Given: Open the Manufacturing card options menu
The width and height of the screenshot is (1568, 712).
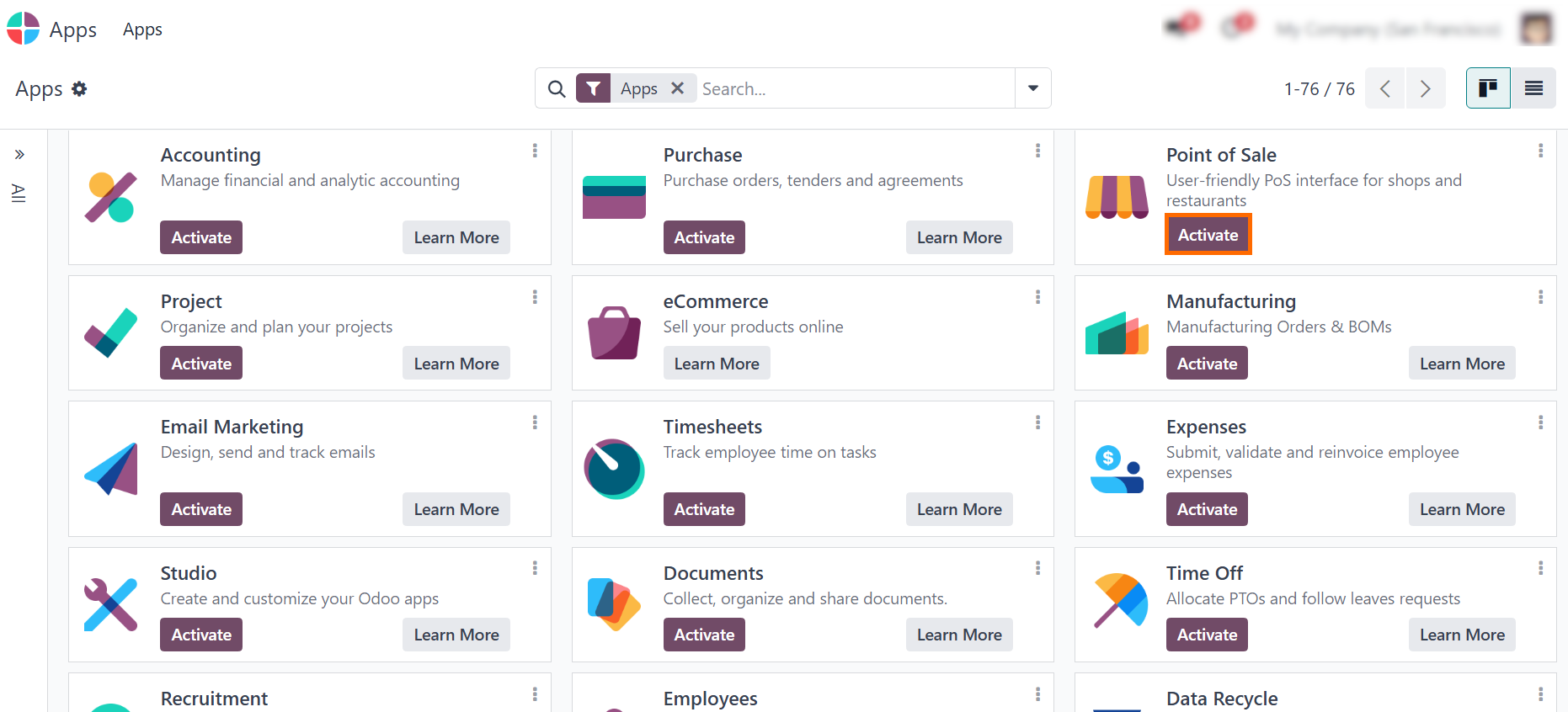Looking at the screenshot, I should (x=1540, y=297).
